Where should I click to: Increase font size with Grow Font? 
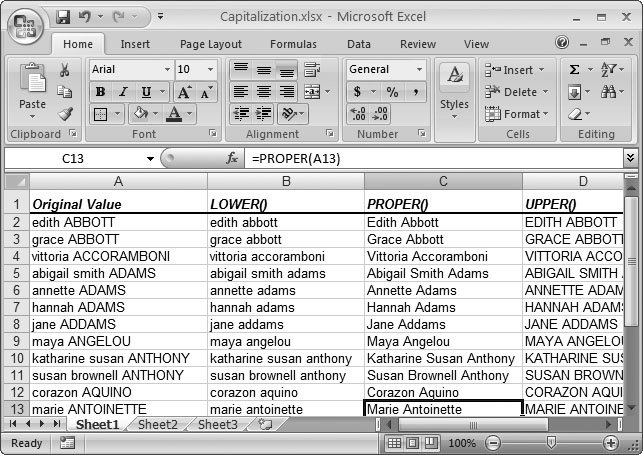coord(183,92)
